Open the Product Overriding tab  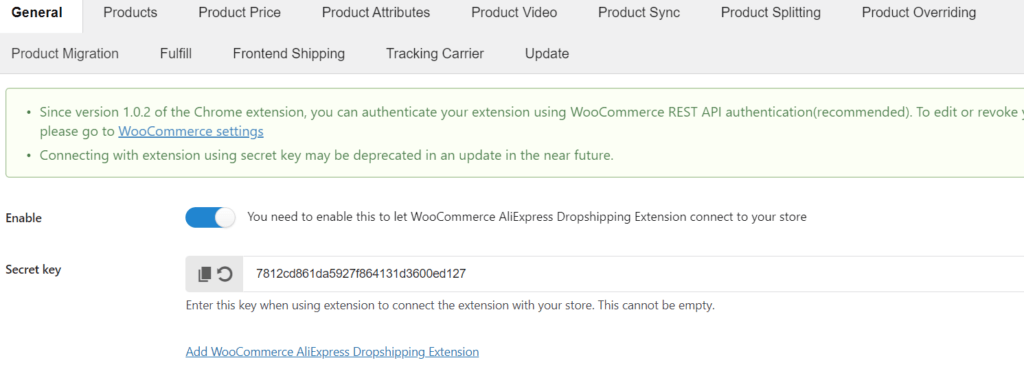pyautogui.click(x=919, y=12)
